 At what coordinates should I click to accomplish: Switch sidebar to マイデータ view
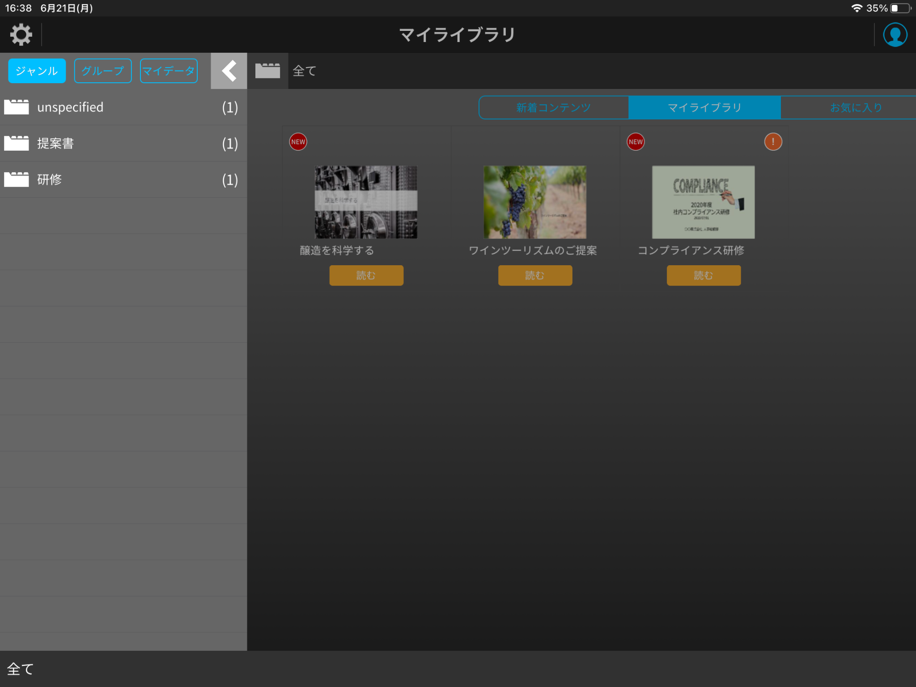168,71
